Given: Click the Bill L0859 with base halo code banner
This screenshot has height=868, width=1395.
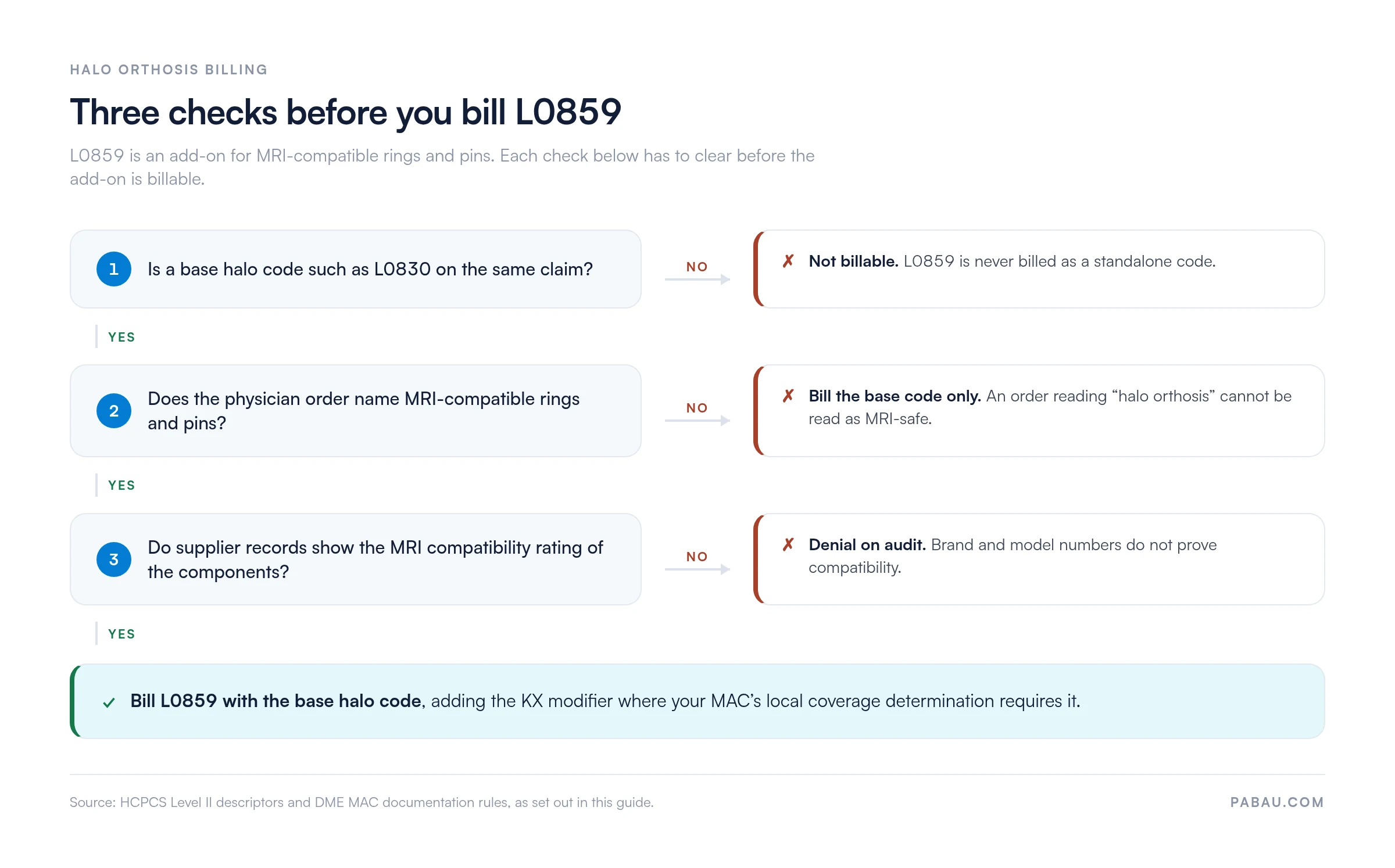Looking at the screenshot, I should 697,701.
